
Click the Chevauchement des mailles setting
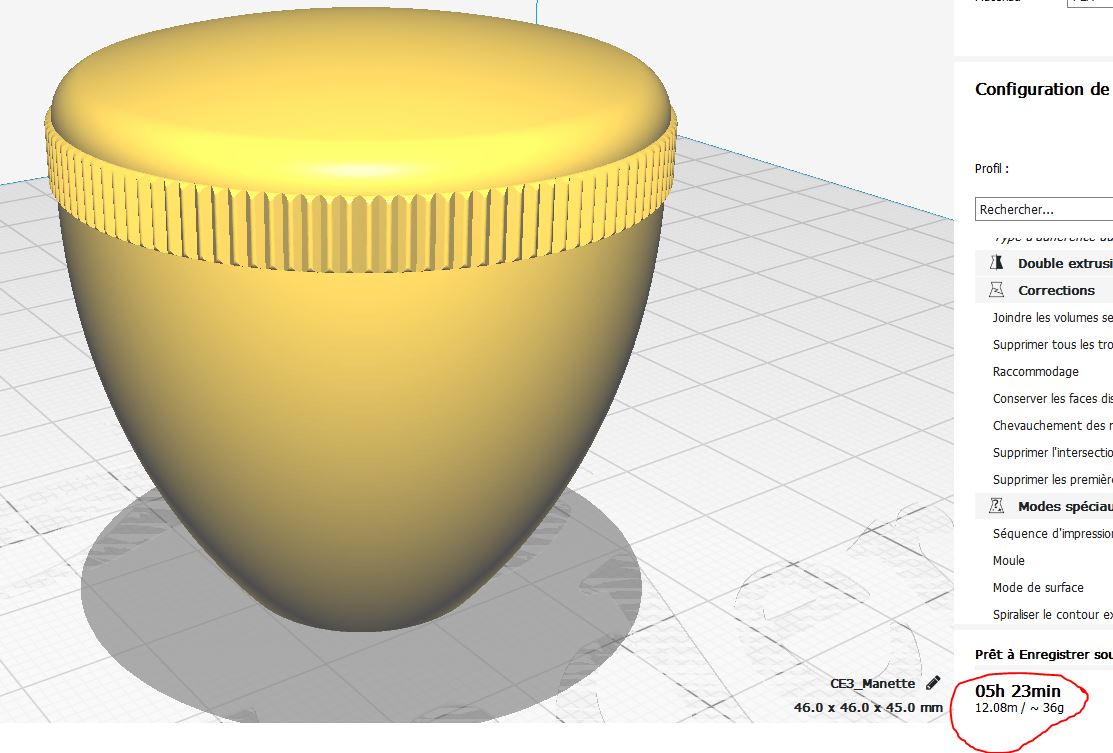pyautogui.click(x=1052, y=426)
